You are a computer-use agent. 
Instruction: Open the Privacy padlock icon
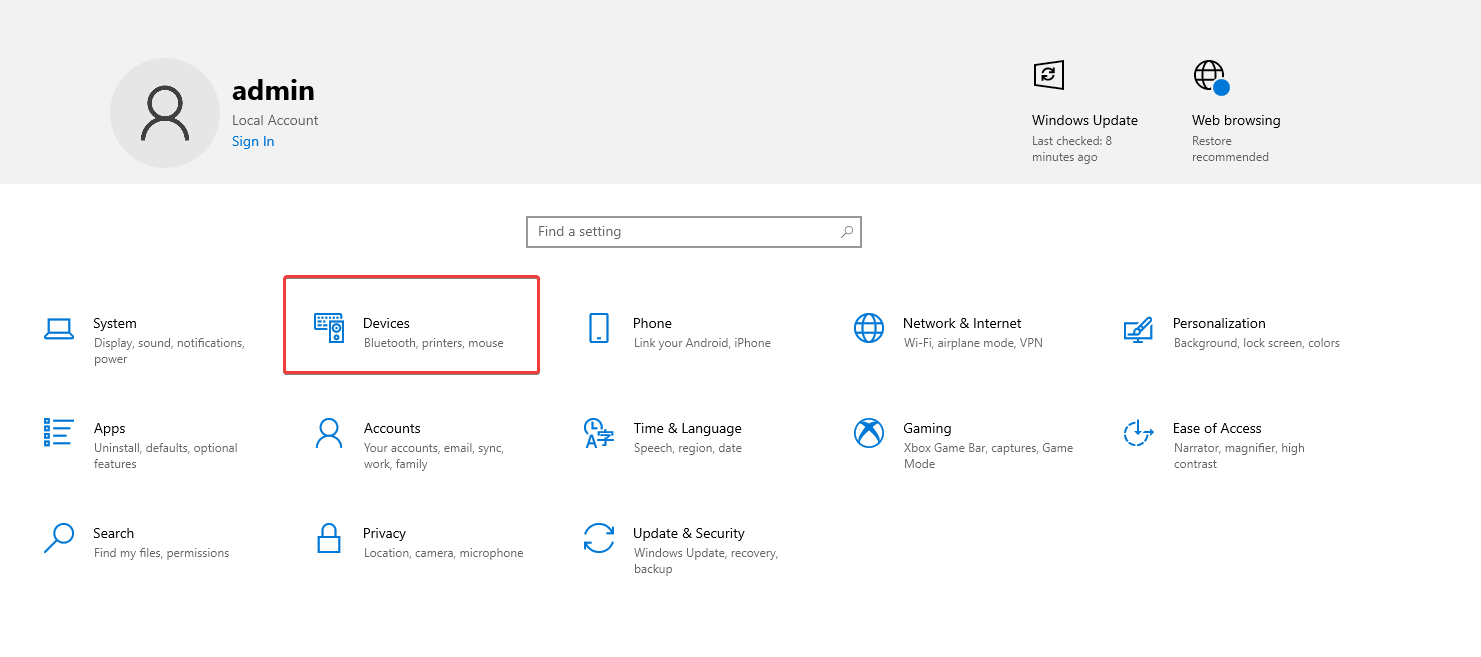(x=329, y=538)
